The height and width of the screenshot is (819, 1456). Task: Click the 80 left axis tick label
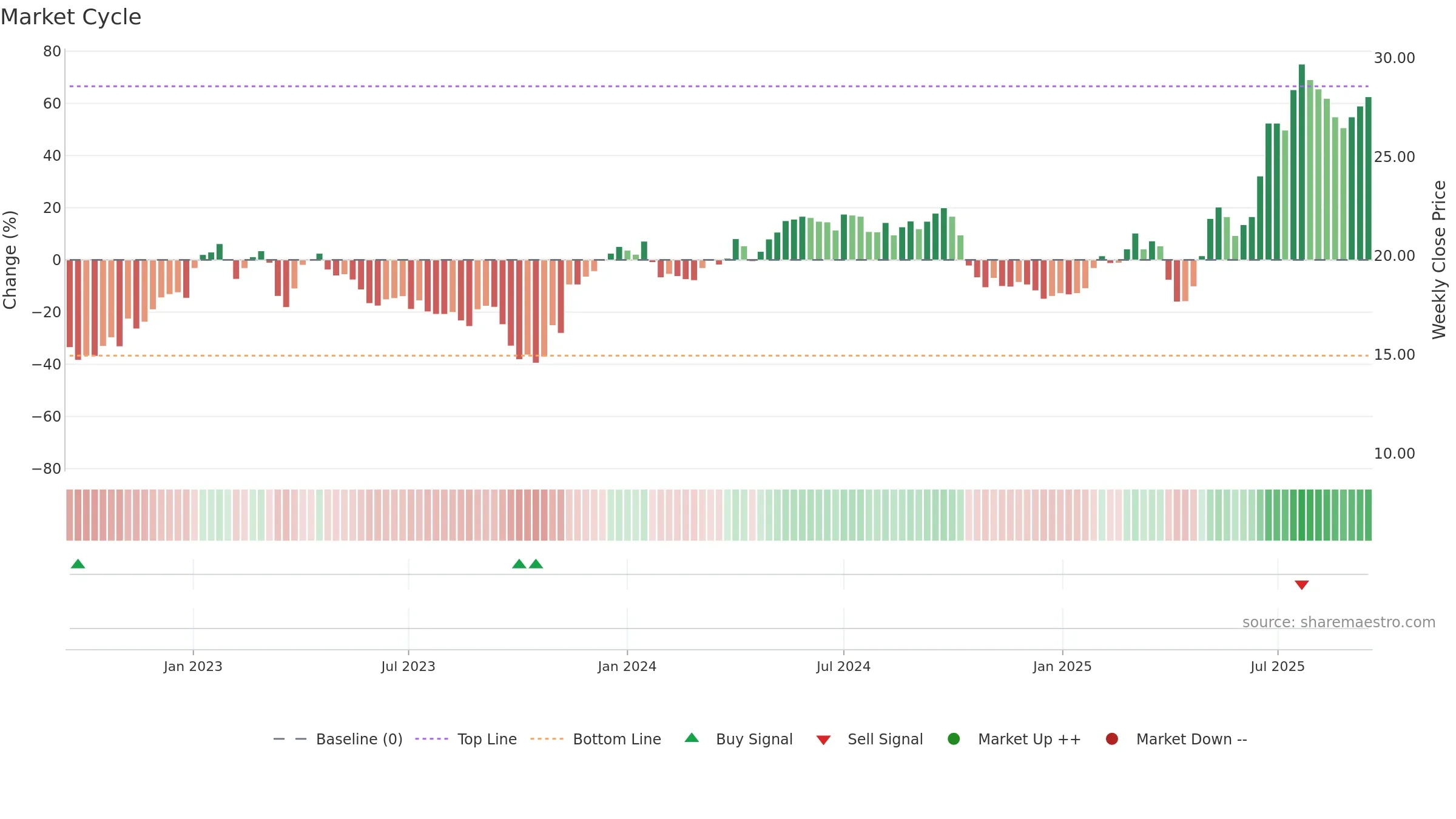[x=52, y=52]
